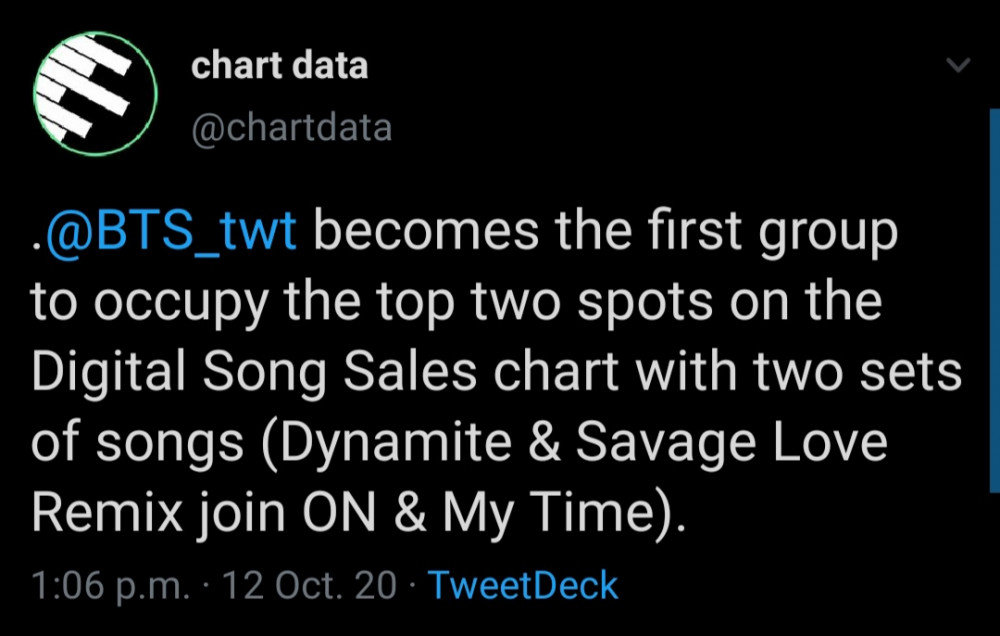Viewport: 1000px width, 636px height.
Task: Open the chart data profile avatar
Action: [x=95, y=93]
